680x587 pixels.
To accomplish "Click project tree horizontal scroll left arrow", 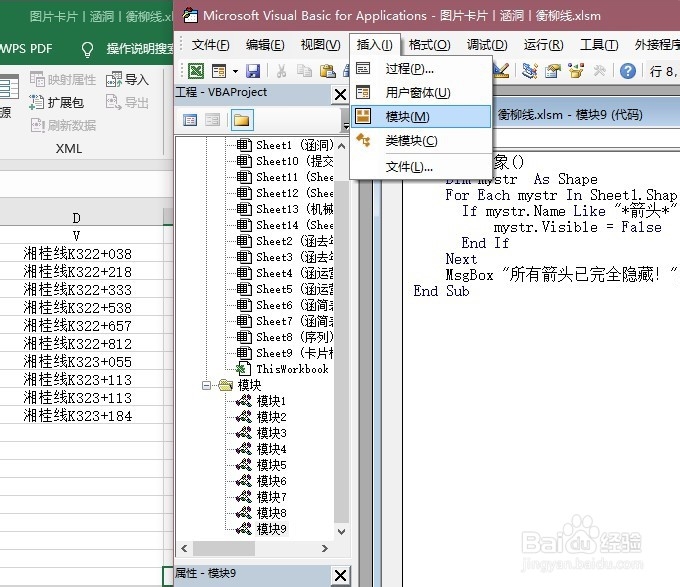I will 184,548.
